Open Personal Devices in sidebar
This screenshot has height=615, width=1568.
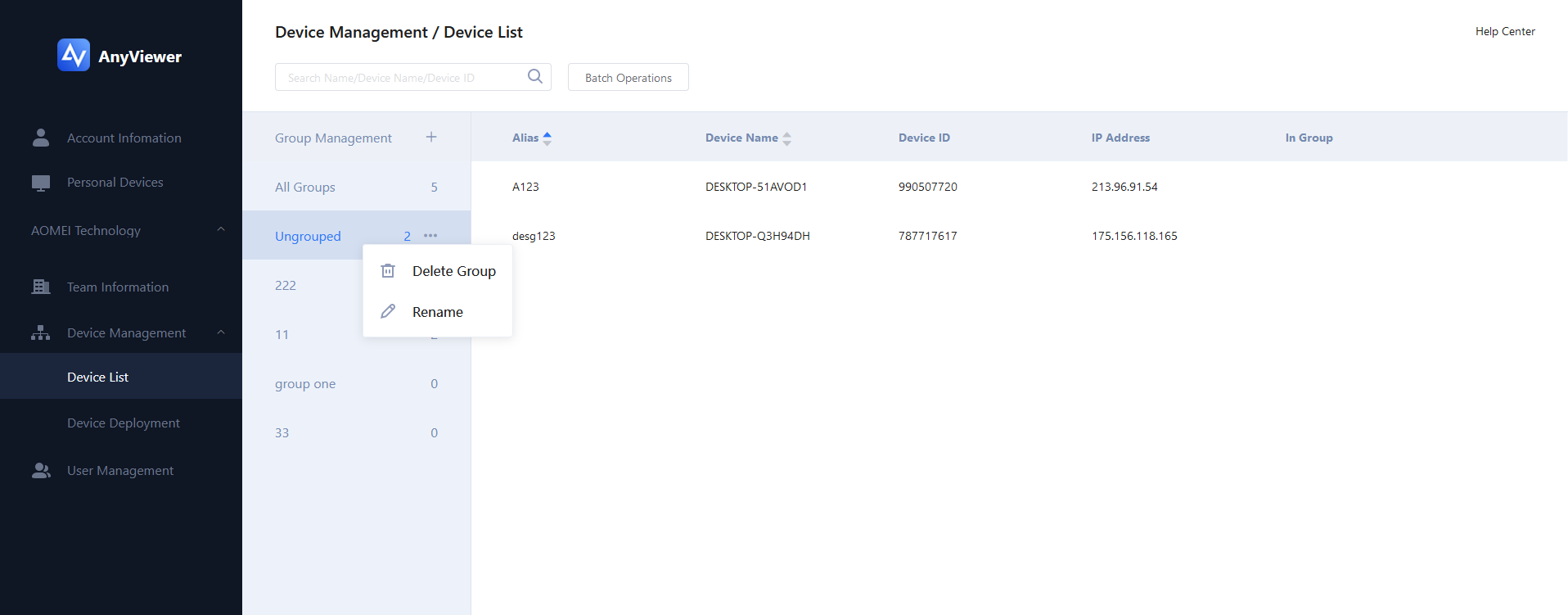pyautogui.click(x=115, y=183)
